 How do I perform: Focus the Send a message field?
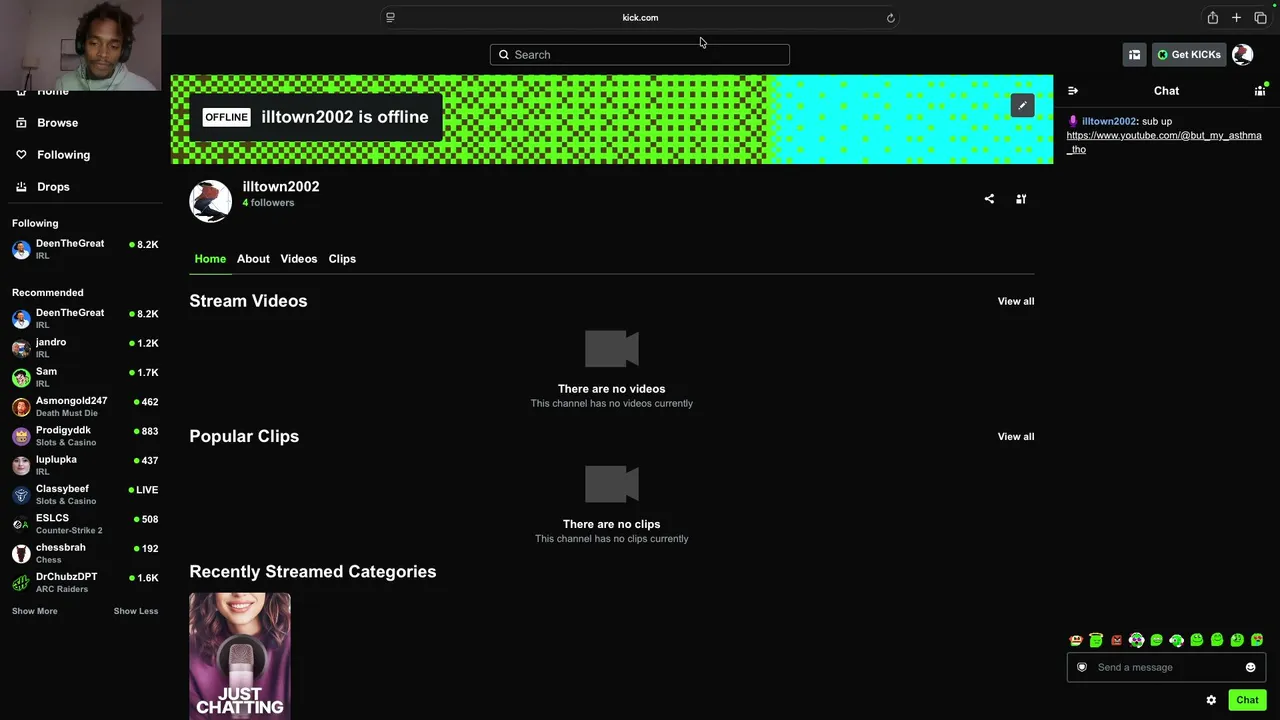click(x=1166, y=667)
